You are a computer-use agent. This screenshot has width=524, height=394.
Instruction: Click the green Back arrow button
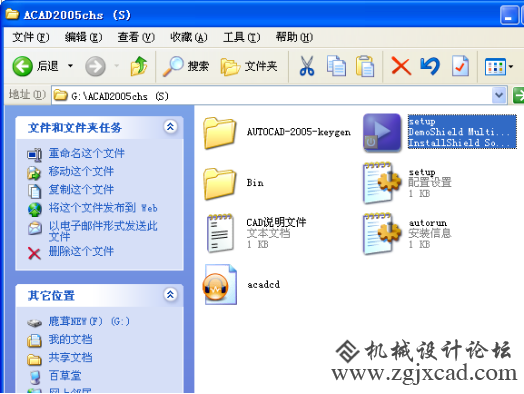(22, 66)
